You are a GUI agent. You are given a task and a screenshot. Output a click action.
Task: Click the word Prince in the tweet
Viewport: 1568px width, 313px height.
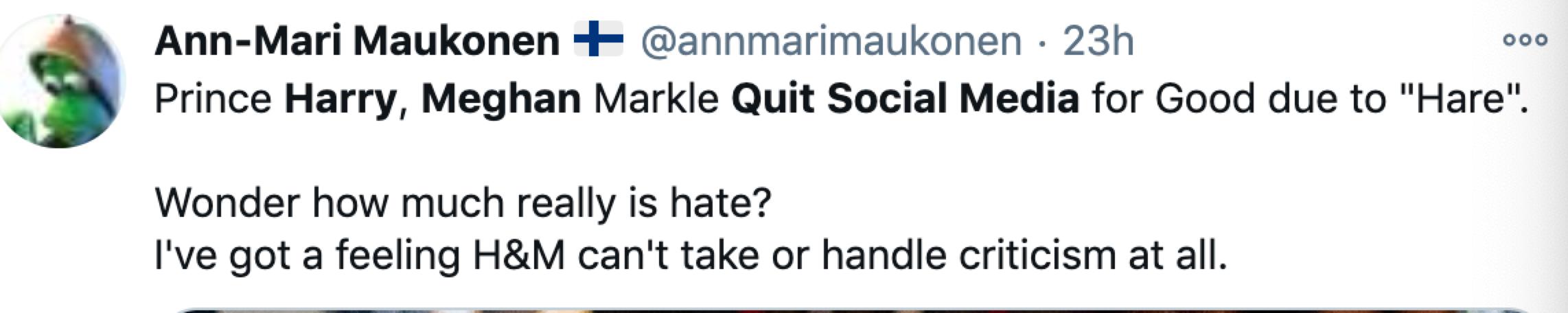213,99
